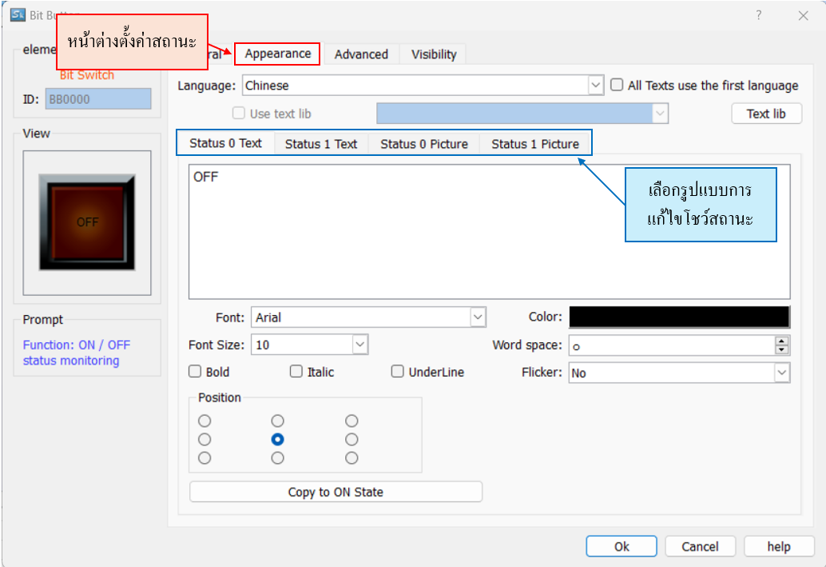Select the bottom-right Position radio button
The height and width of the screenshot is (567, 826).
[x=351, y=458]
